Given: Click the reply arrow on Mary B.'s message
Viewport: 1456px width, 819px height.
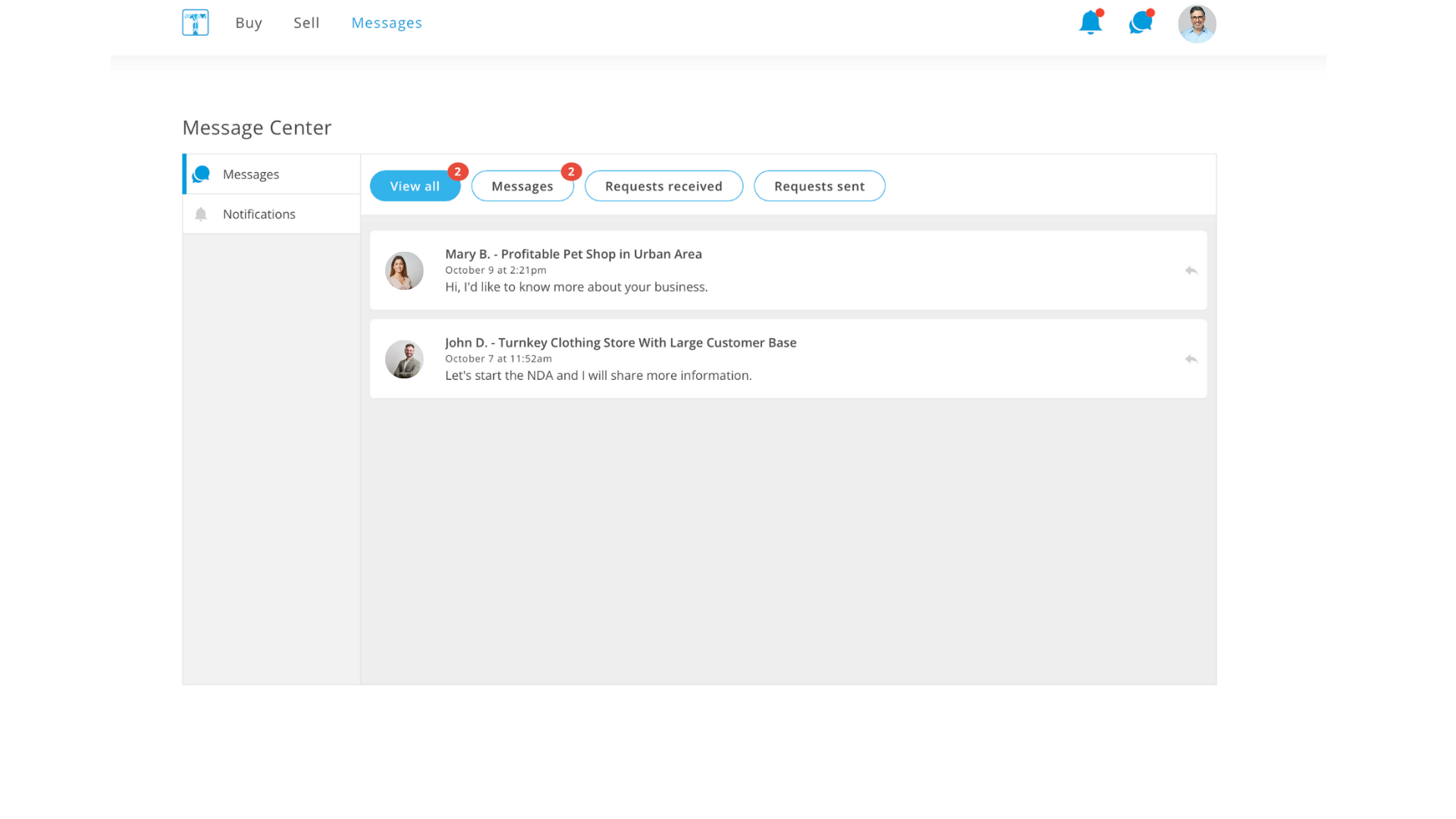Looking at the screenshot, I should [1191, 271].
